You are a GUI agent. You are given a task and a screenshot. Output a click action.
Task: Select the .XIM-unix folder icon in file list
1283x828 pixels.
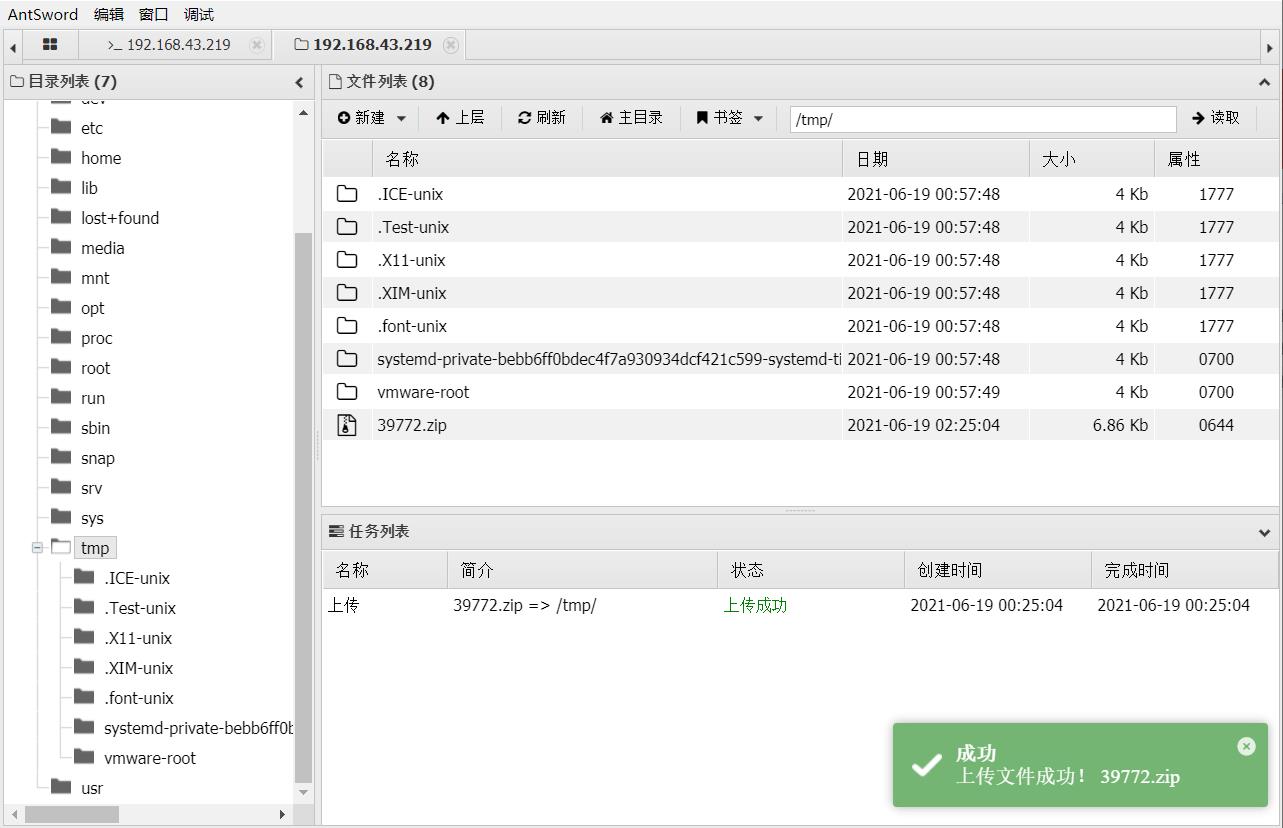[x=347, y=293]
